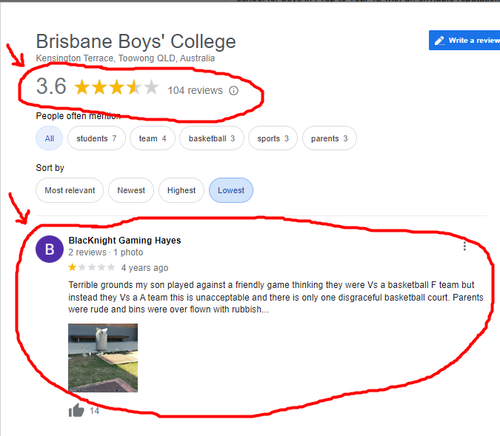Sort reviews by Newest
This screenshot has width=500, height=436.
131,190
